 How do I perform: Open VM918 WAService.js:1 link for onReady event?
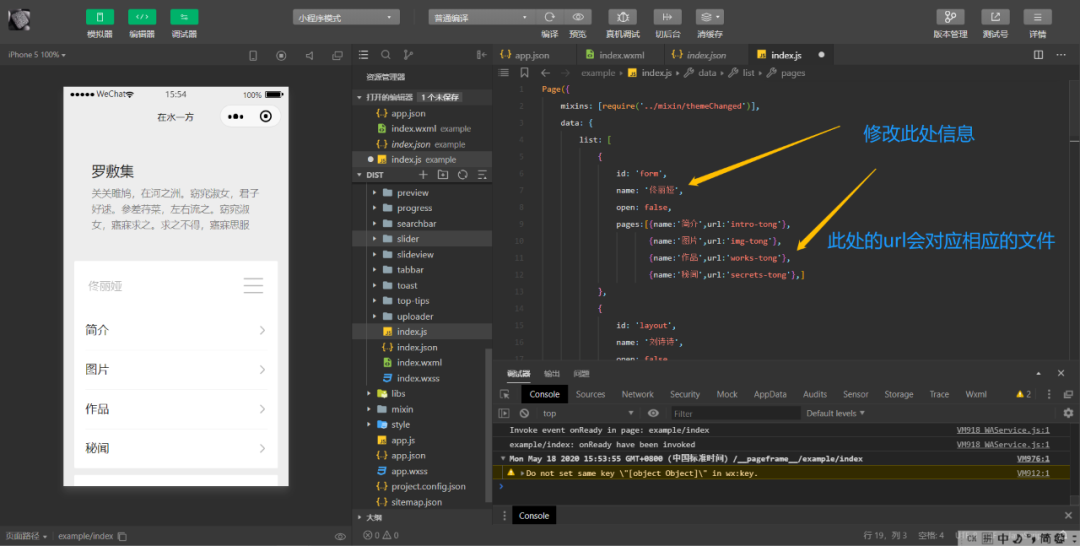coord(1003,430)
